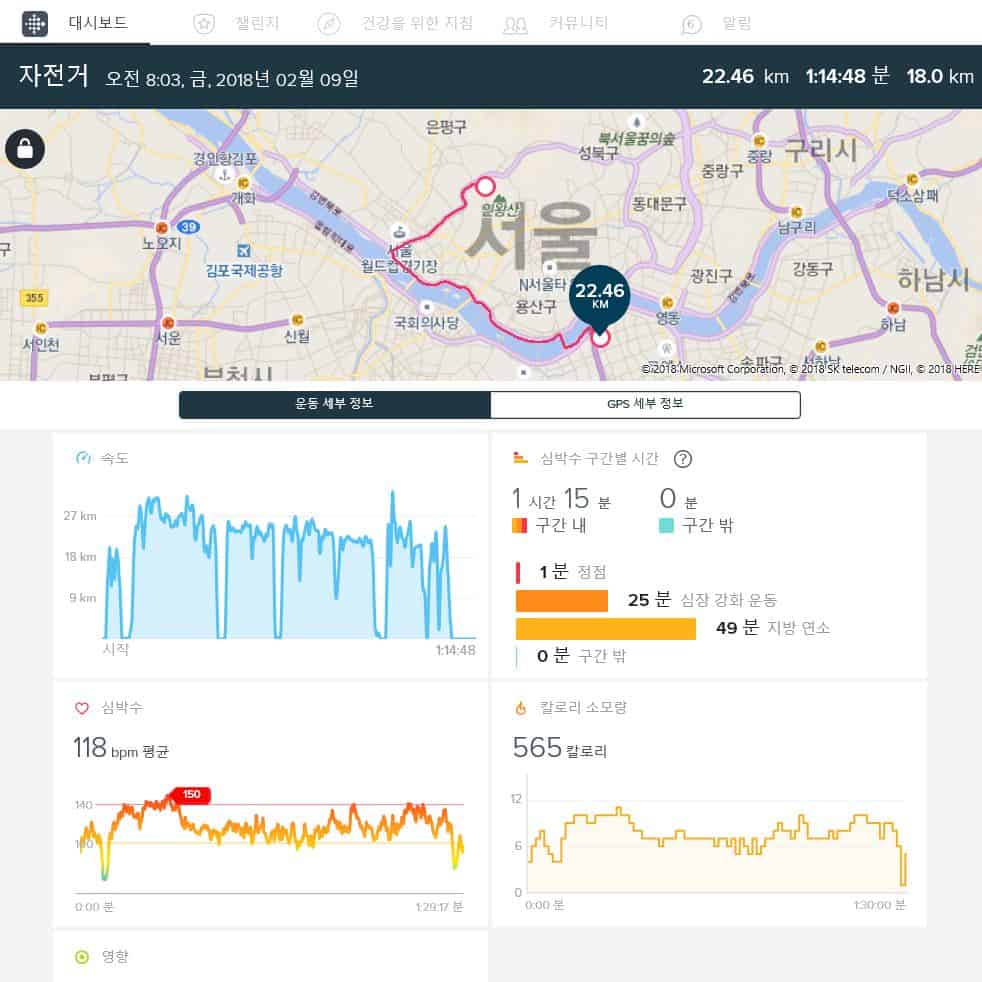982x982 pixels.
Task: Click the speedometer icon in speed panel
Action: [x=84, y=459]
